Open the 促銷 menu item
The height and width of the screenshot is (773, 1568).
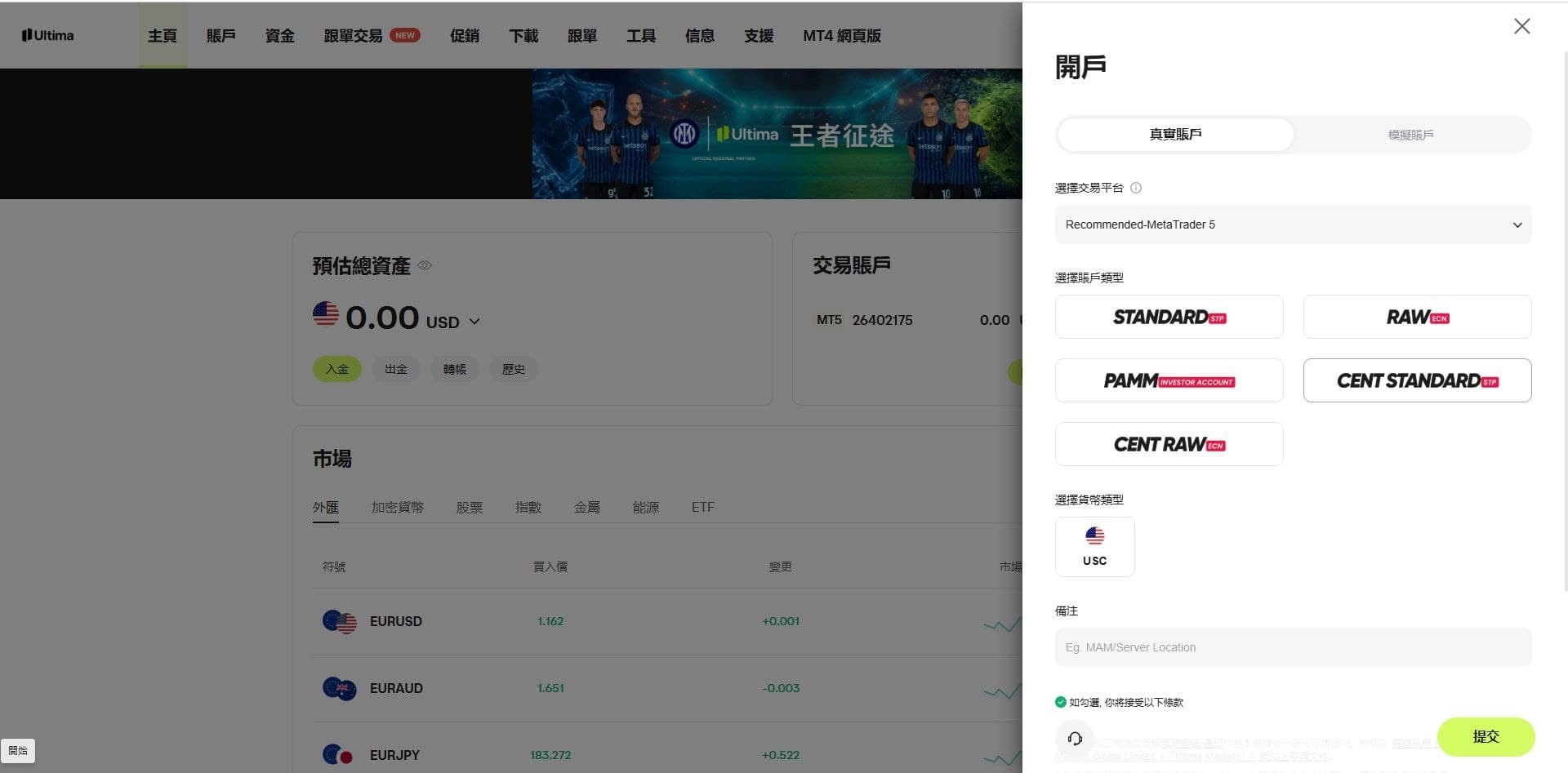(x=465, y=36)
